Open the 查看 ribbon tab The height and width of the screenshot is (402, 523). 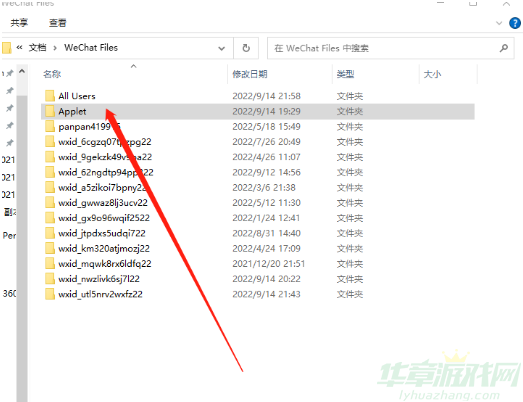coord(58,23)
